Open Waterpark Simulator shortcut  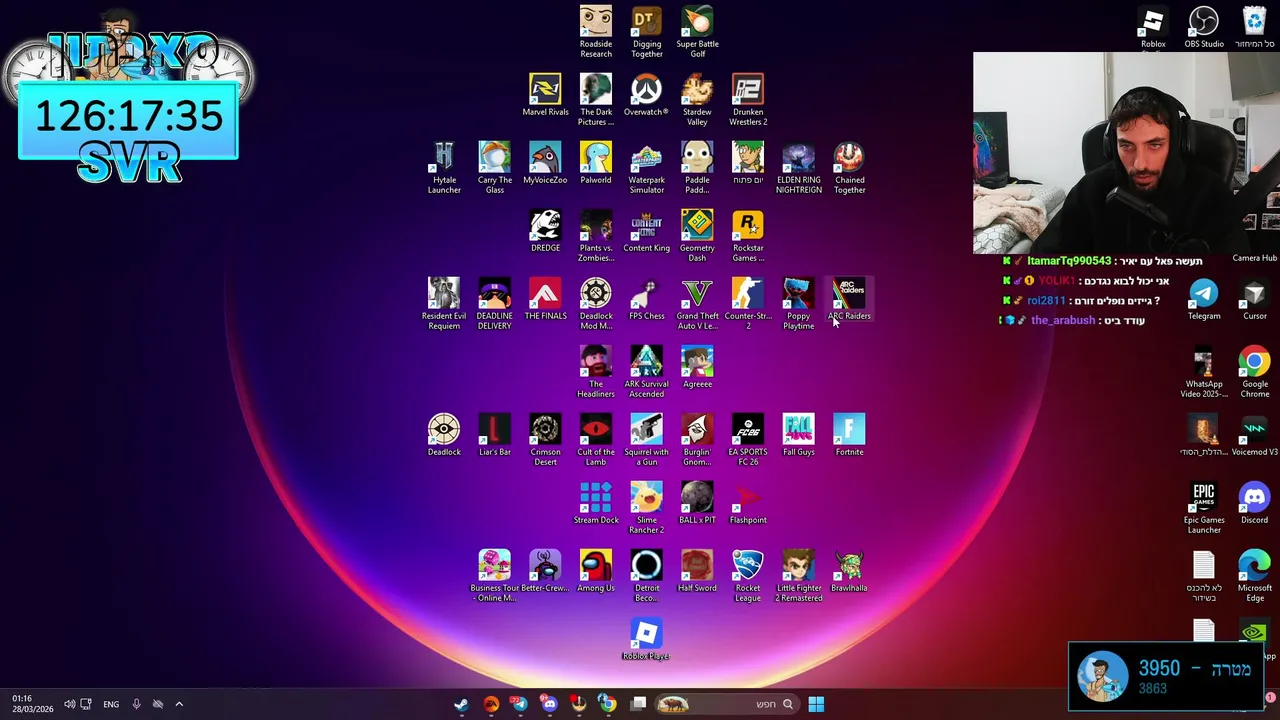pos(647,168)
